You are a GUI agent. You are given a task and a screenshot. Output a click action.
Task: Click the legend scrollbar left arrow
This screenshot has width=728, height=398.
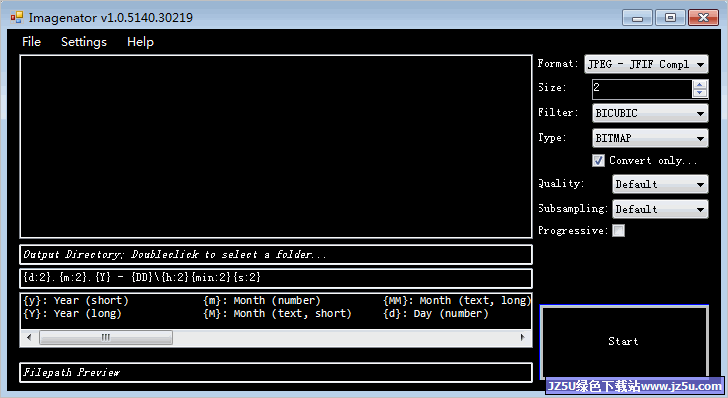coord(29,337)
